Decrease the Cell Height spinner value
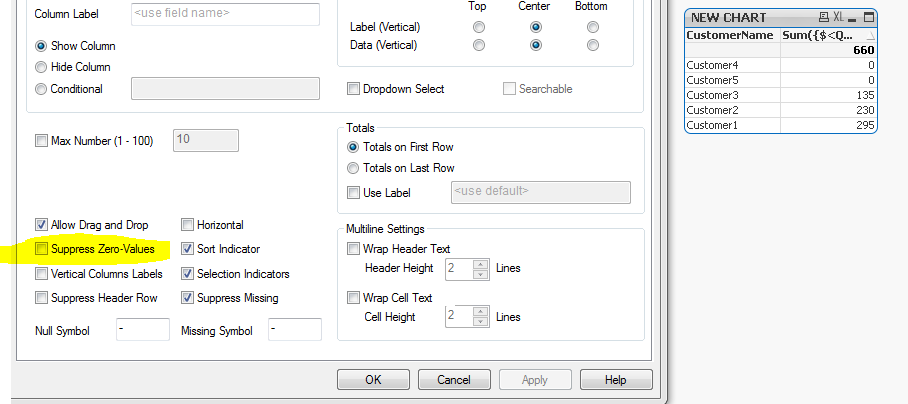Image resolution: width=908 pixels, height=404 pixels. pyautogui.click(x=481, y=322)
